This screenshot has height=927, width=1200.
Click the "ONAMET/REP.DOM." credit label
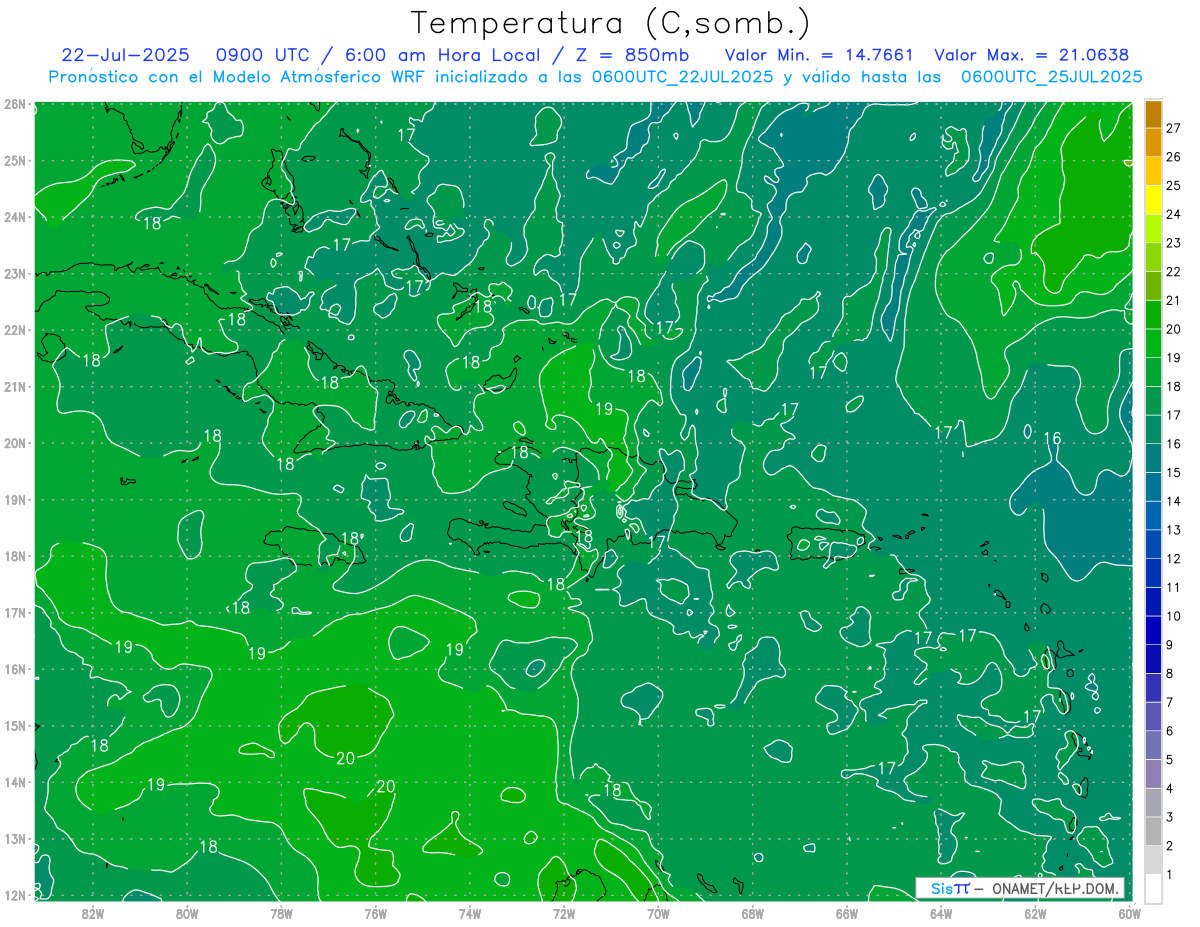(1056, 888)
